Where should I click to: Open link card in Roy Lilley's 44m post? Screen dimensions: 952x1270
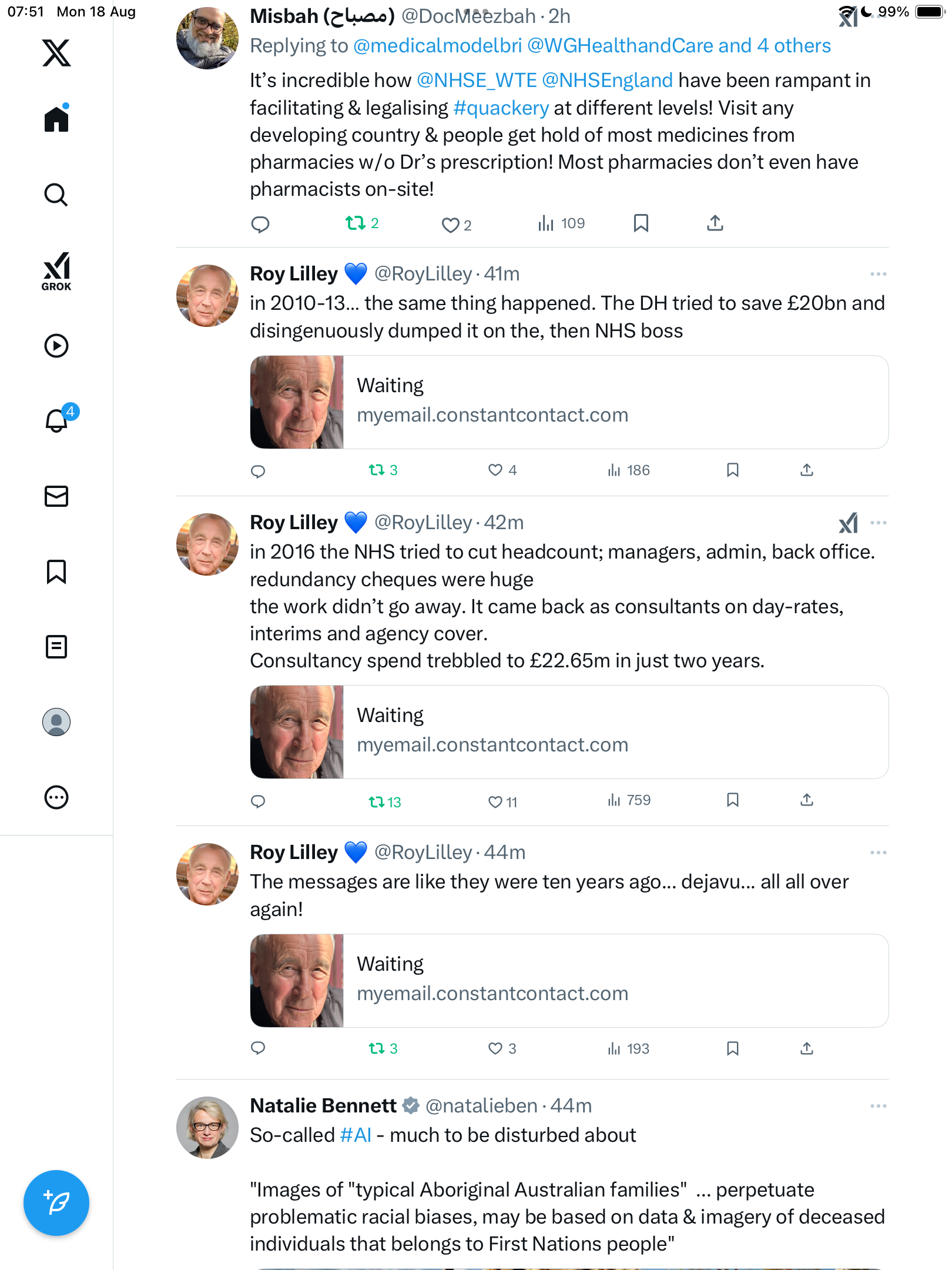point(569,981)
